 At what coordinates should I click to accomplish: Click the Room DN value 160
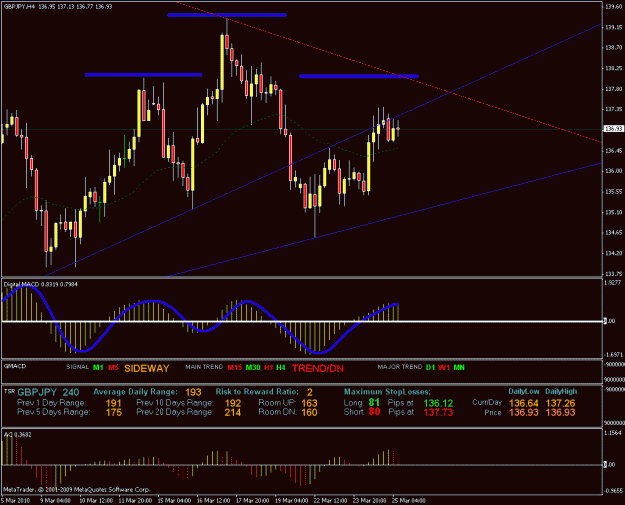[309, 412]
